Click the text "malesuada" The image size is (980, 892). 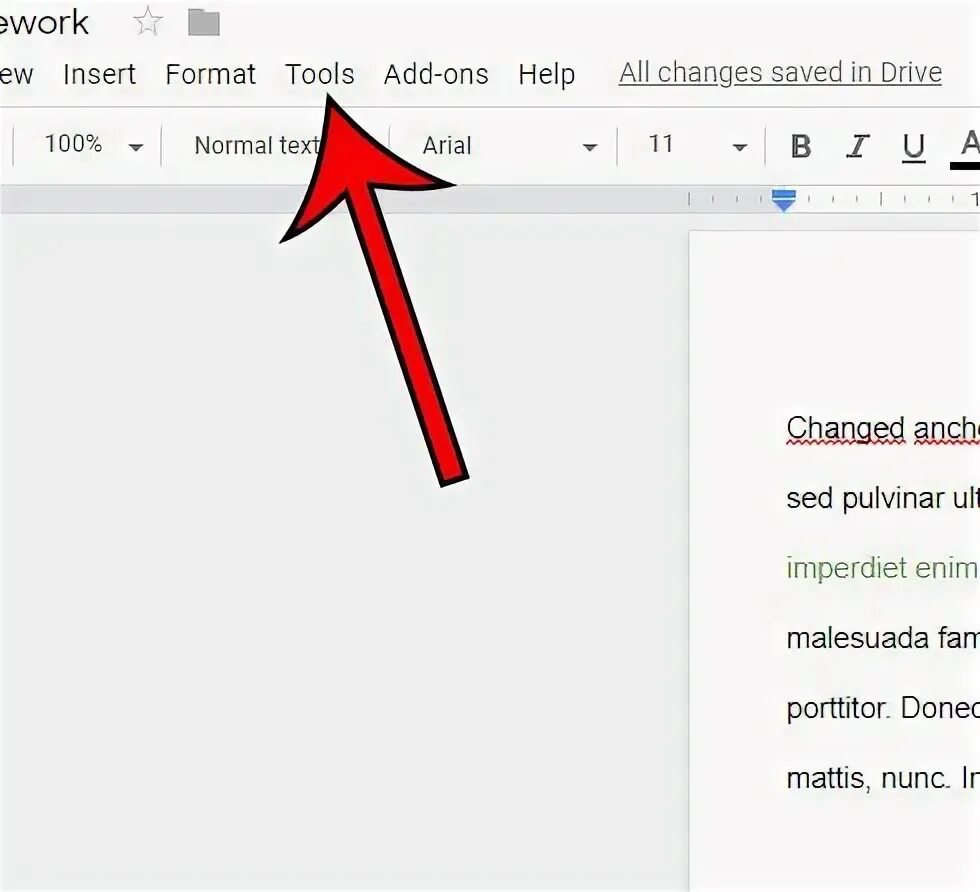click(858, 639)
